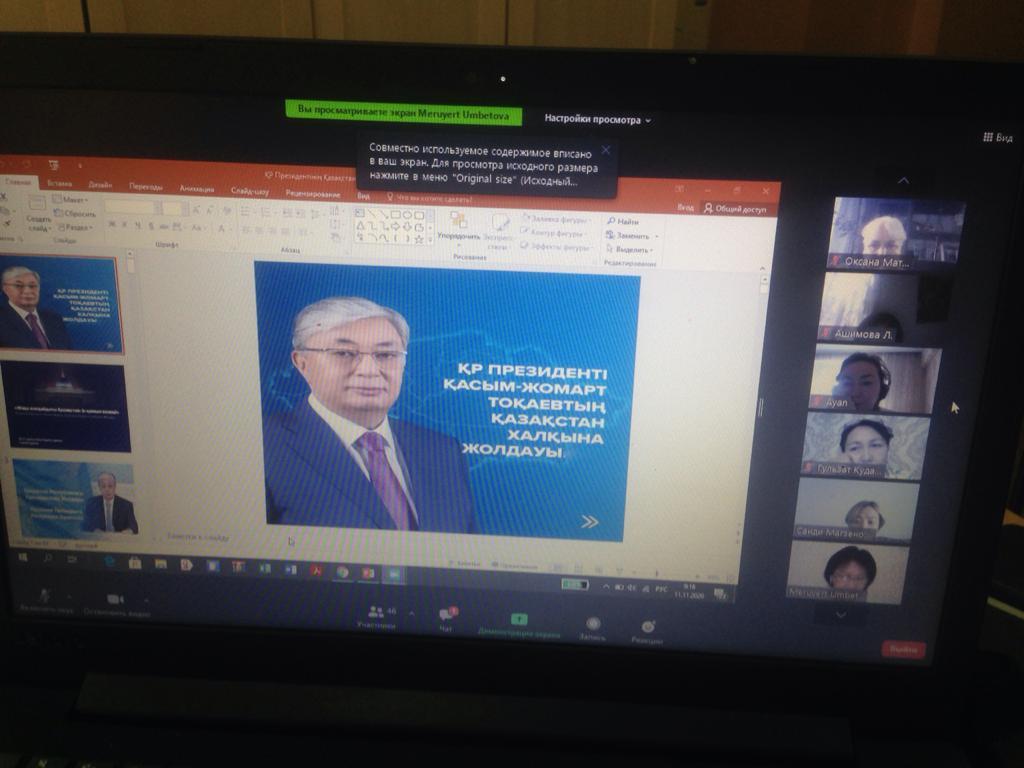Toggle the microphone mute in Zoom toolbar
Image resolution: width=1024 pixels, height=768 pixels.
[x=45, y=596]
